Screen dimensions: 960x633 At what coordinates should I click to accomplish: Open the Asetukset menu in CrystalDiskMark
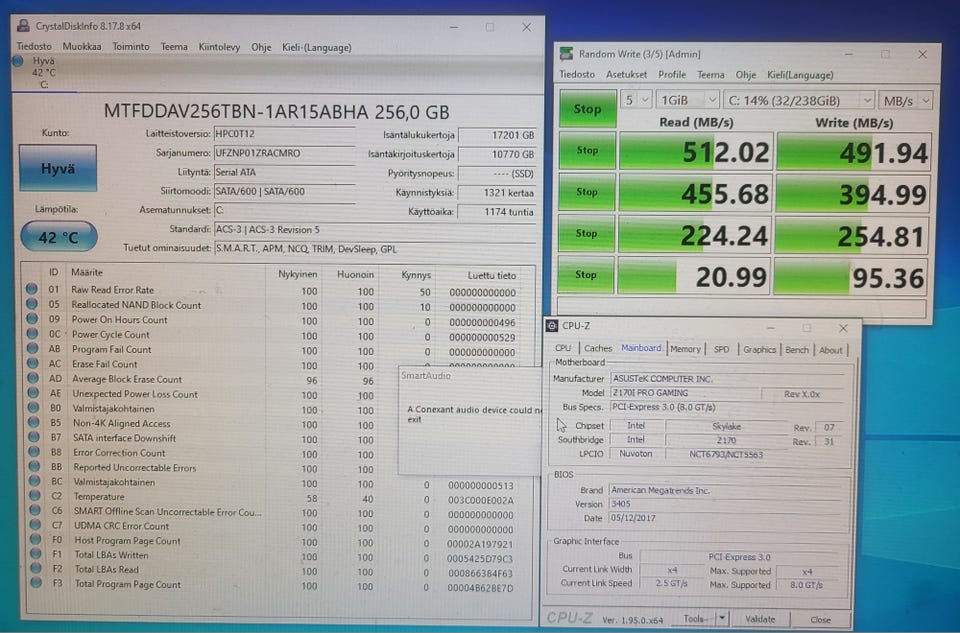626,74
